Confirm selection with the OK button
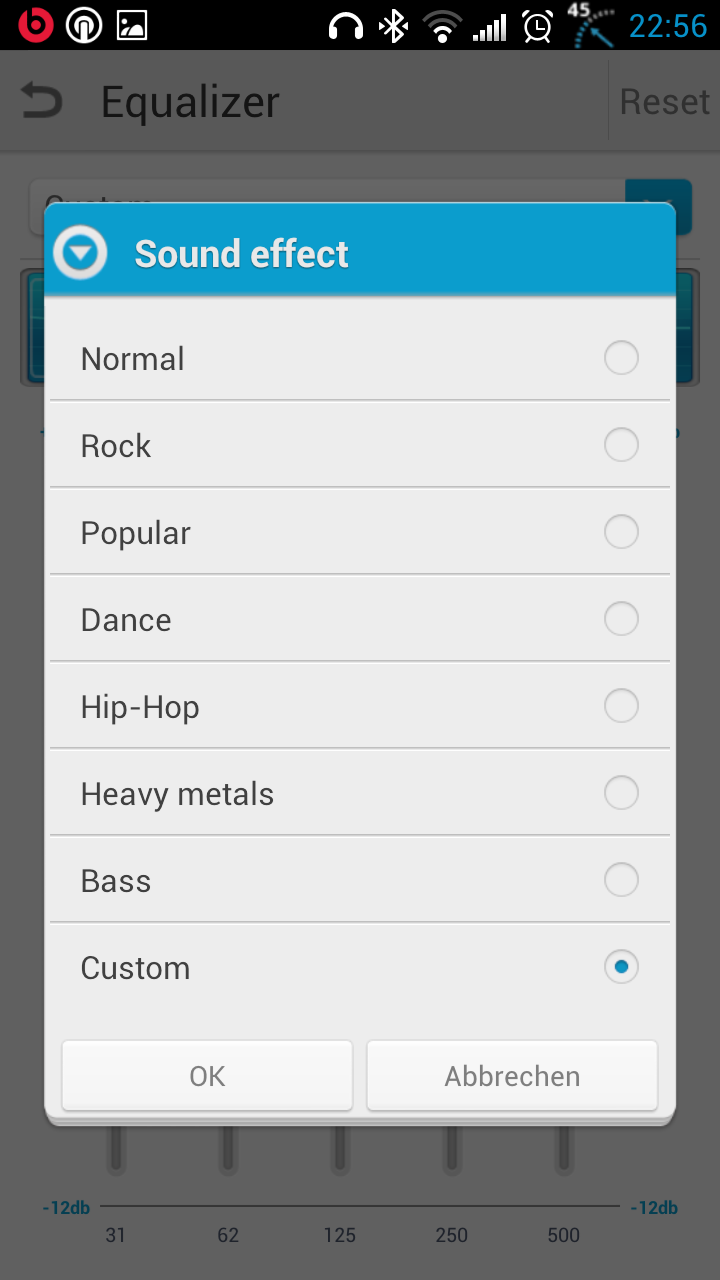 207,1076
